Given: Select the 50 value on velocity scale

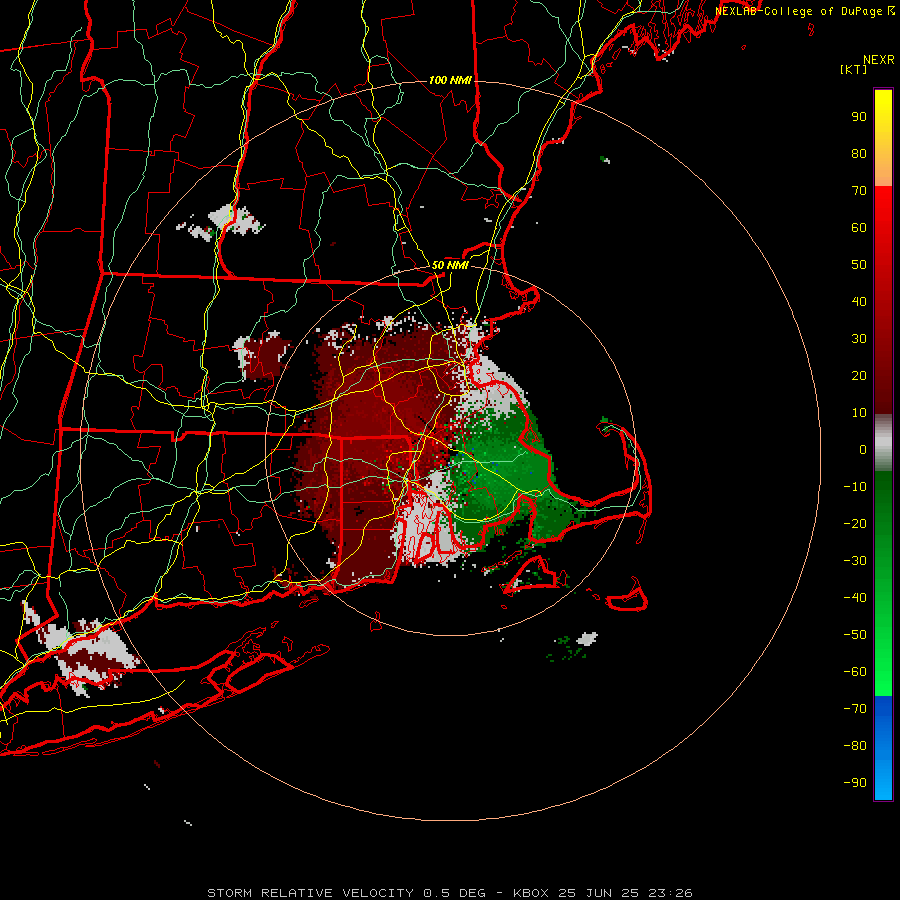Looking at the screenshot, I should (859, 265).
